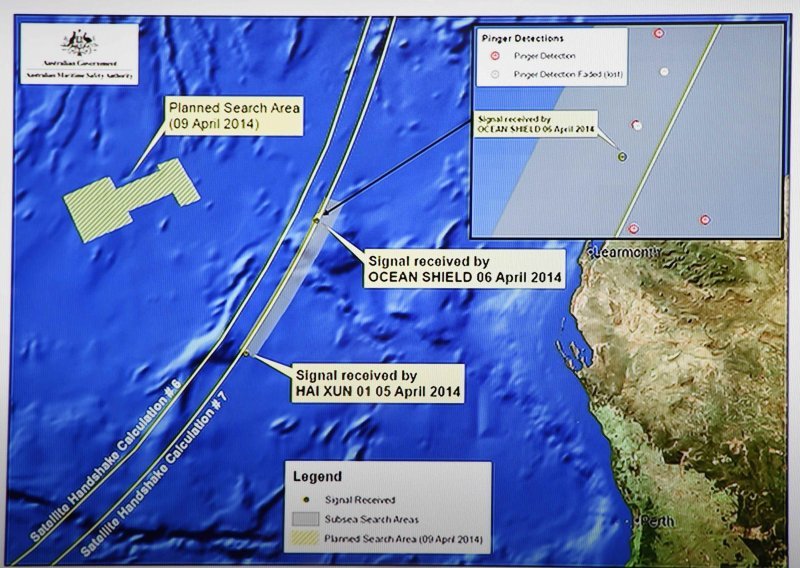
Task: Click the 'Planned Search Area (09 April 2014)' callout label
Action: (234, 116)
